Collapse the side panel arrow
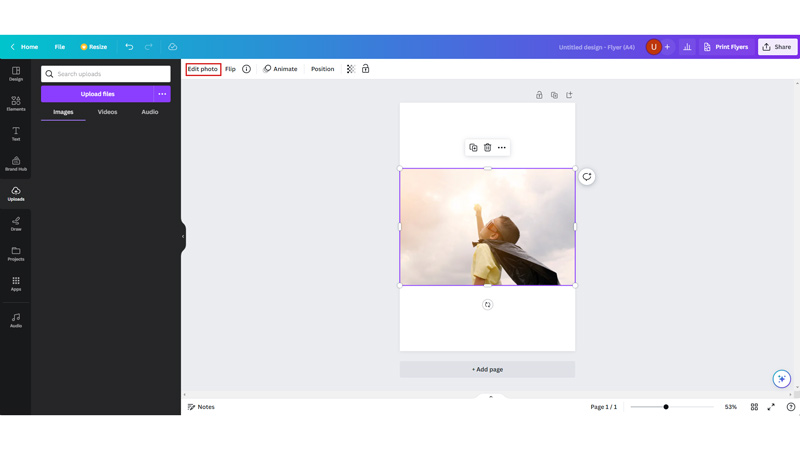This screenshot has height=450, width=800. pyautogui.click(x=183, y=236)
